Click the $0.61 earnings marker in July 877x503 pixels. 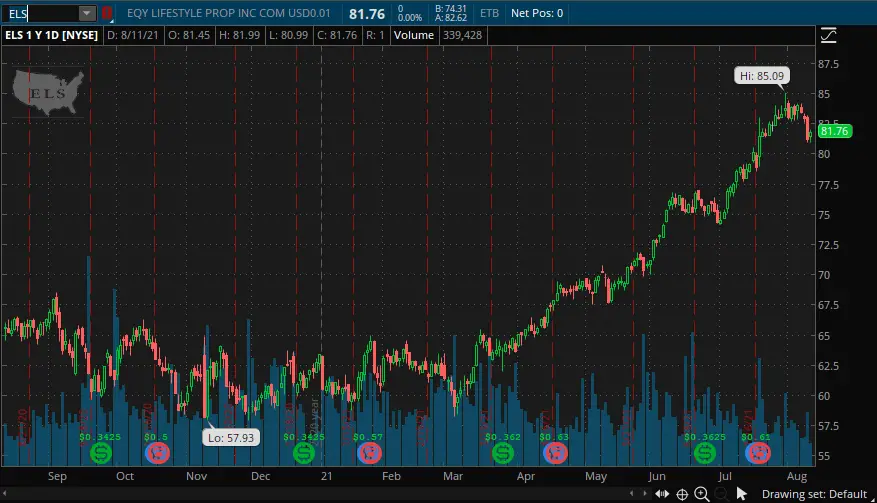click(758, 453)
